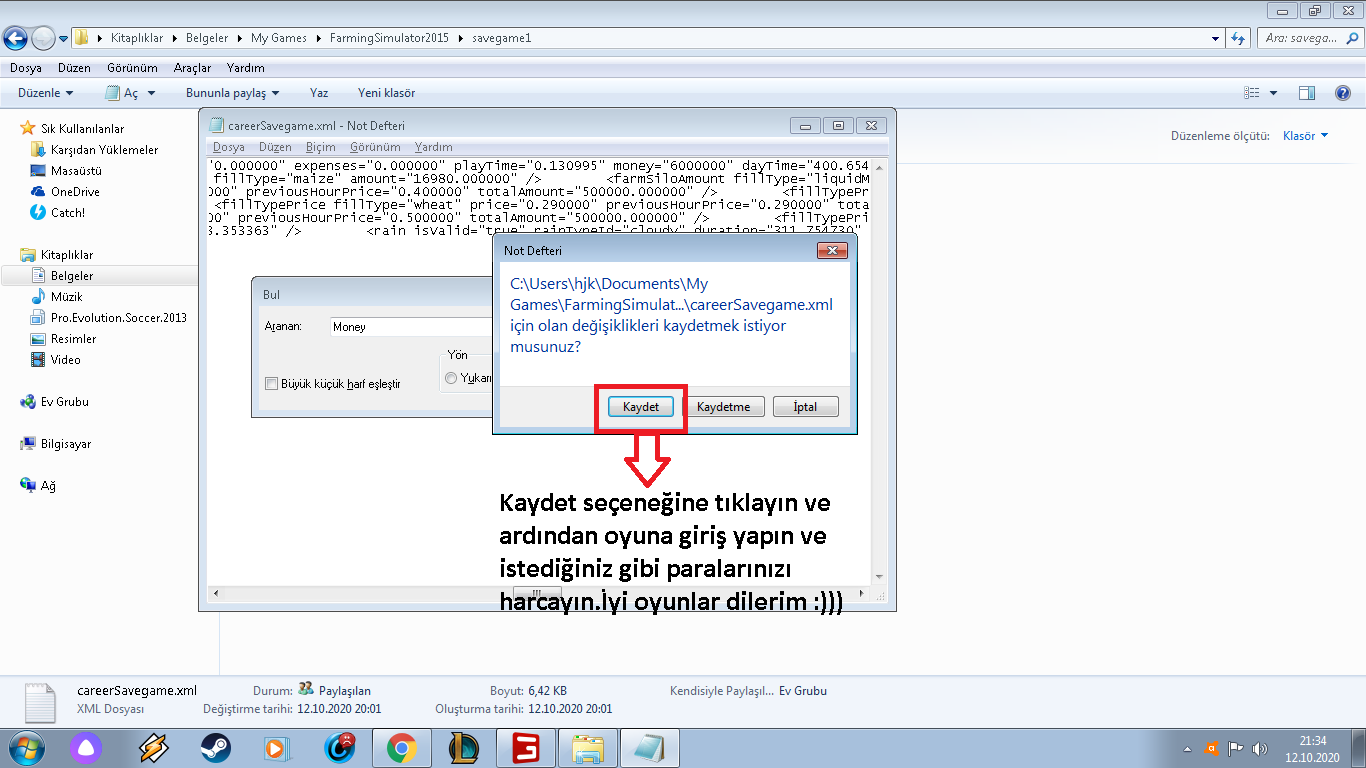This screenshot has width=1366, height=768.
Task: Show hidden tray icons arrow
Action: click(1187, 748)
